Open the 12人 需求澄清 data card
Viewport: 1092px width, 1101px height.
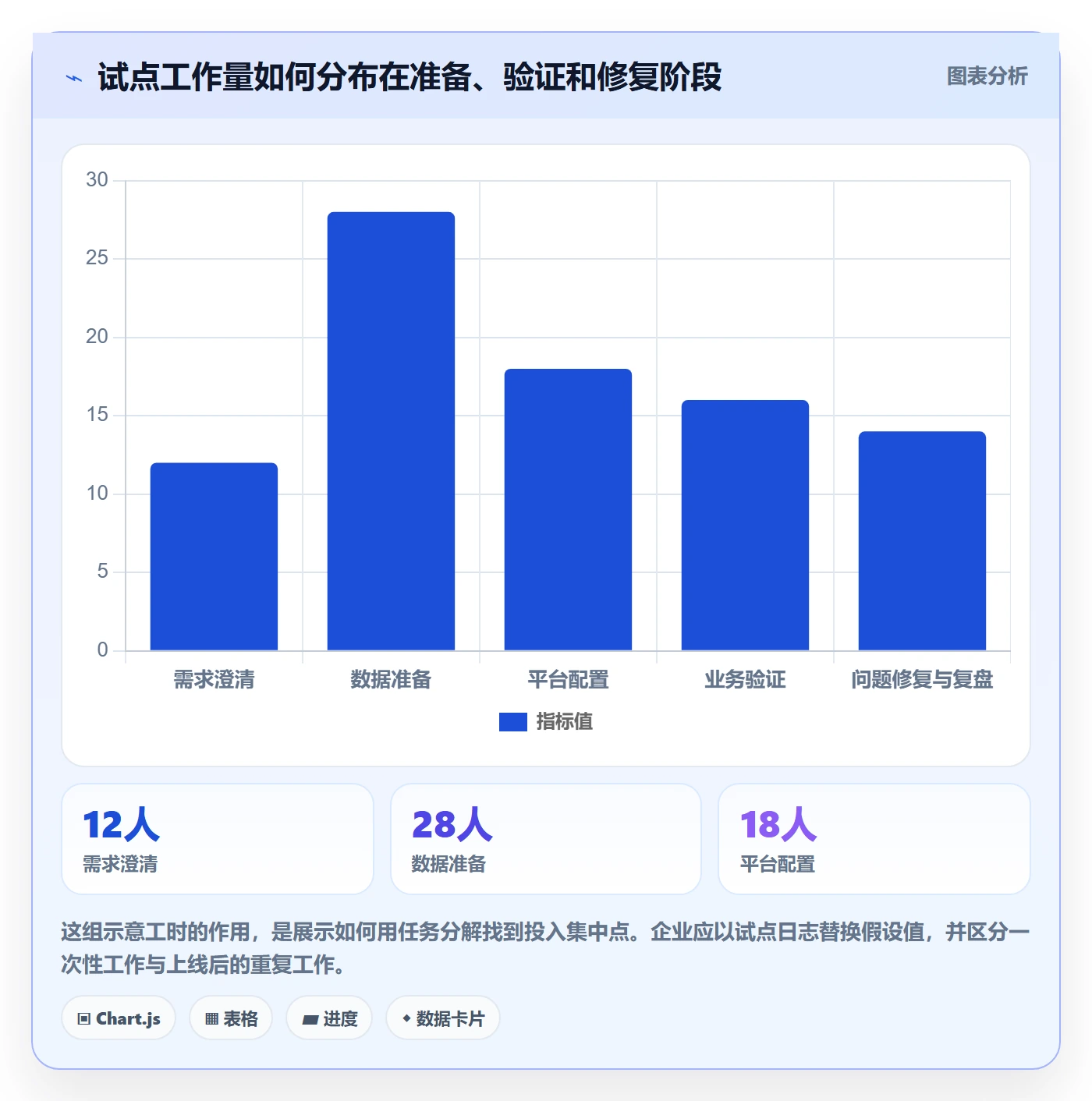click(x=218, y=839)
